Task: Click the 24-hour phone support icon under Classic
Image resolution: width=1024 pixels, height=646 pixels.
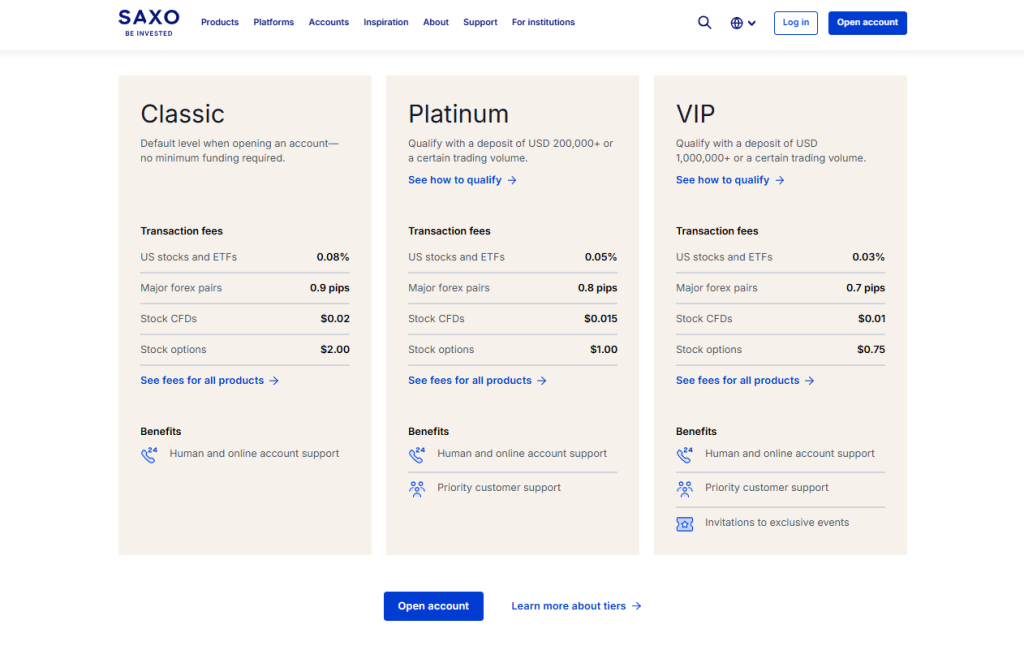Action: click(149, 454)
